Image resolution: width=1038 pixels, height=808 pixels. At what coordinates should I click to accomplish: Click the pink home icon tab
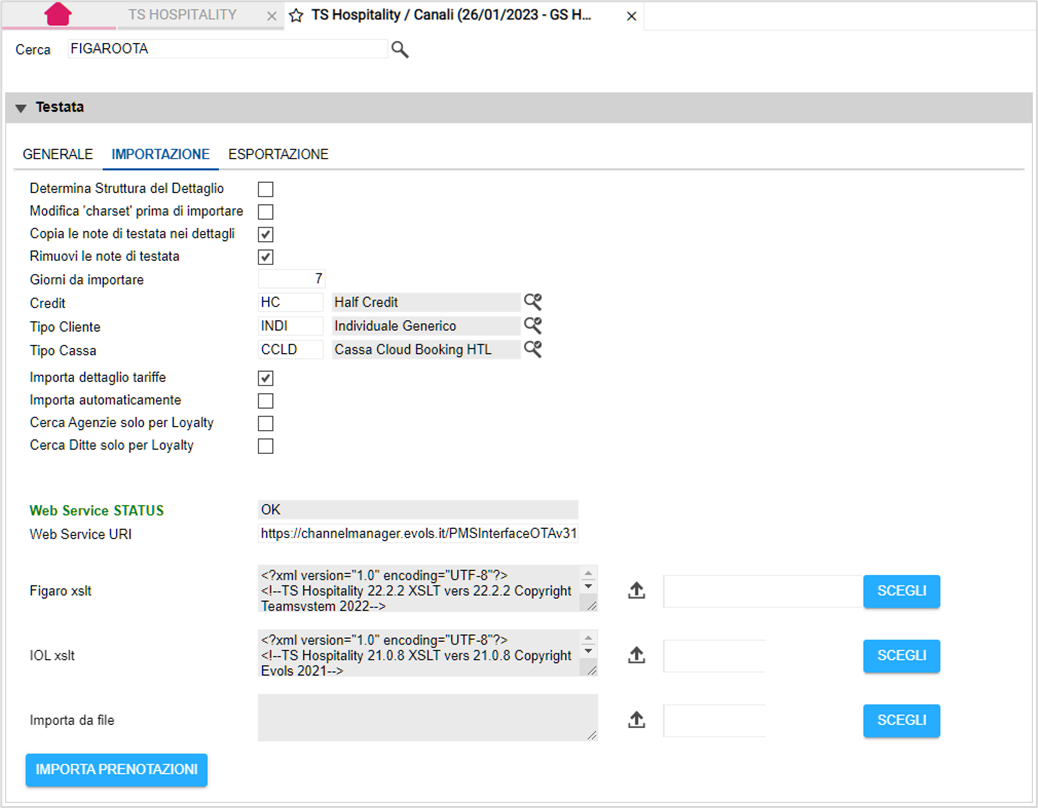[x=58, y=15]
